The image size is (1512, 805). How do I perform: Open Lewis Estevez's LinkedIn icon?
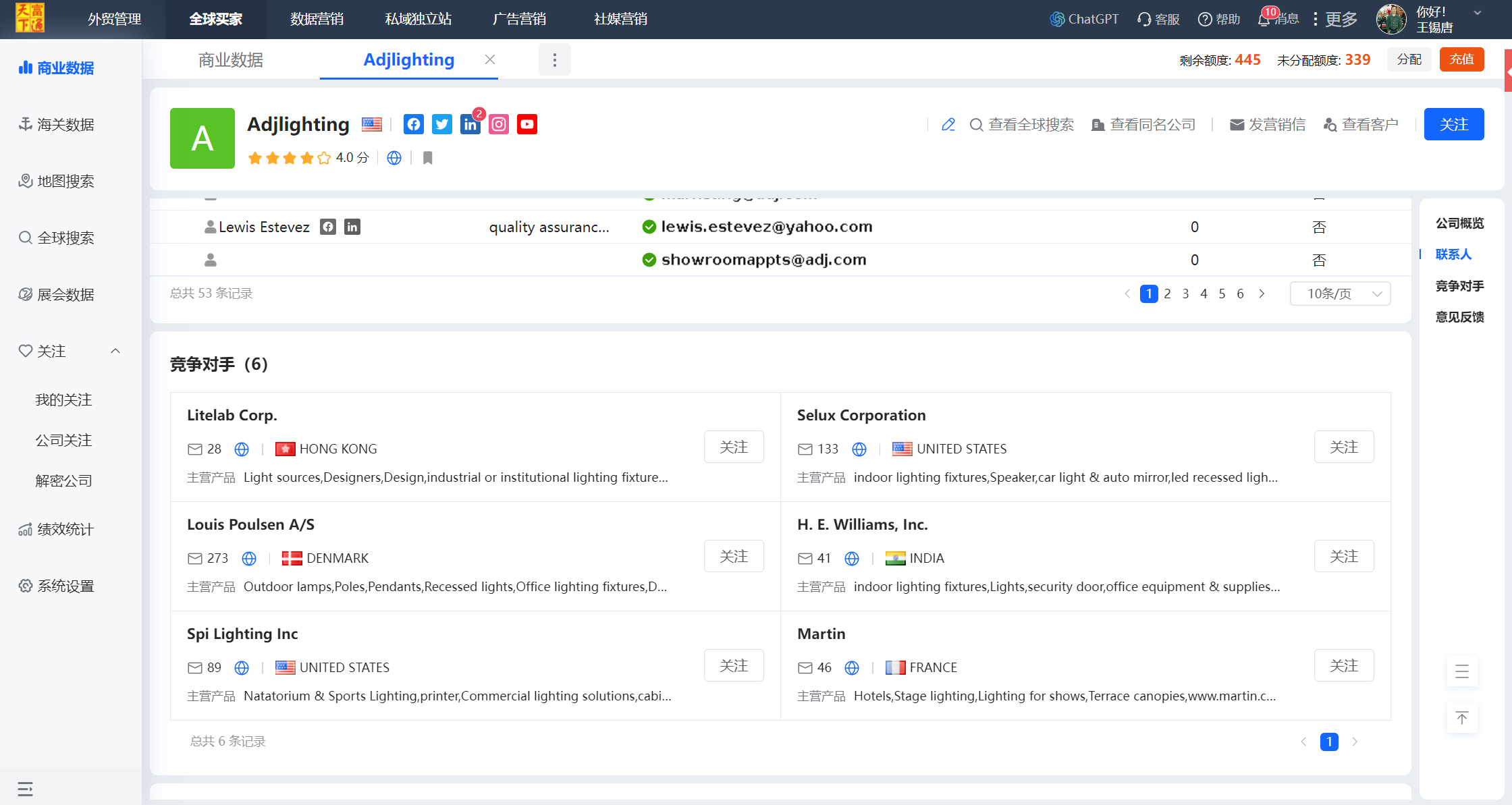pyautogui.click(x=352, y=227)
